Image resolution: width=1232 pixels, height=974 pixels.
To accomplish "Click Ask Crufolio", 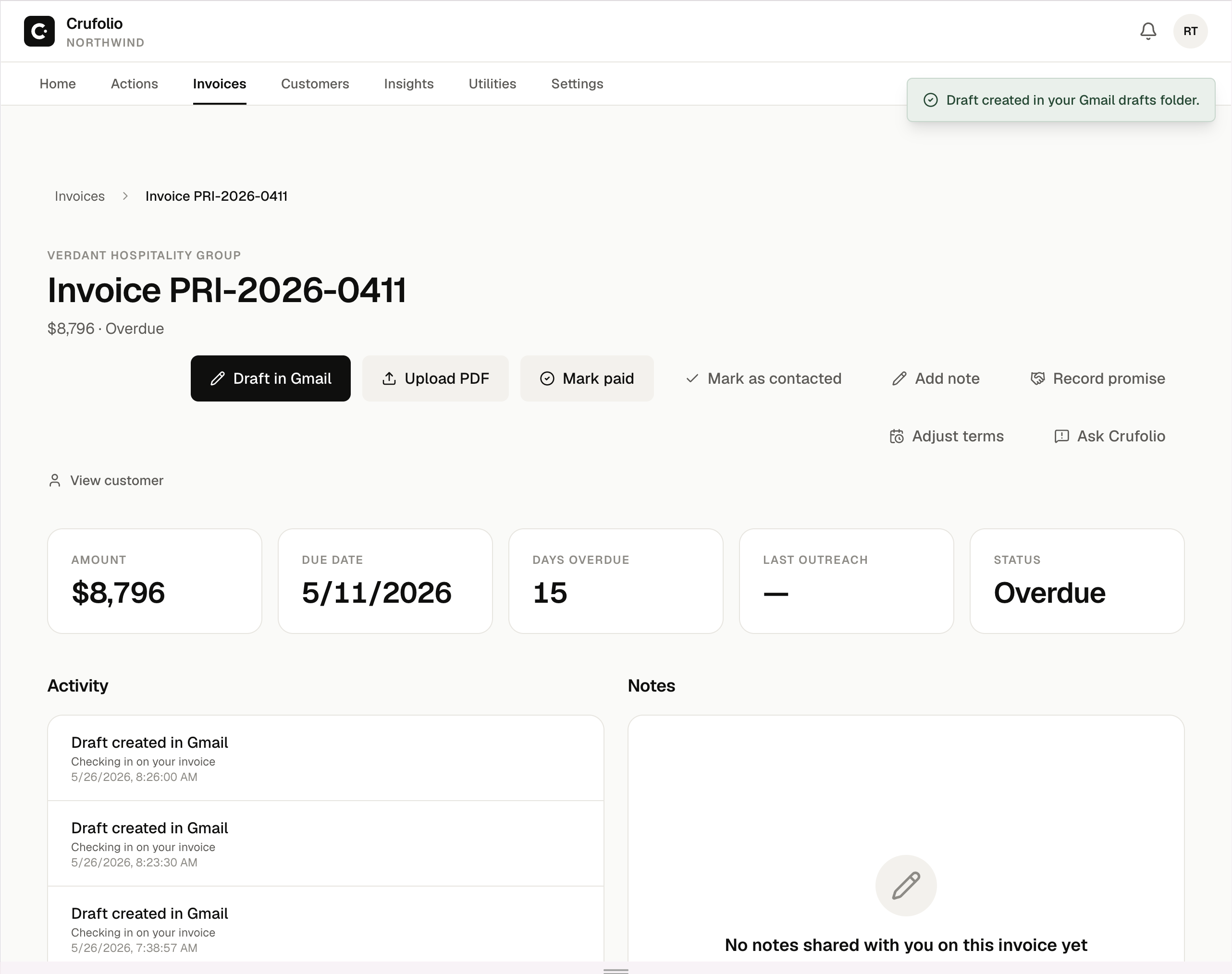I will tap(1109, 436).
